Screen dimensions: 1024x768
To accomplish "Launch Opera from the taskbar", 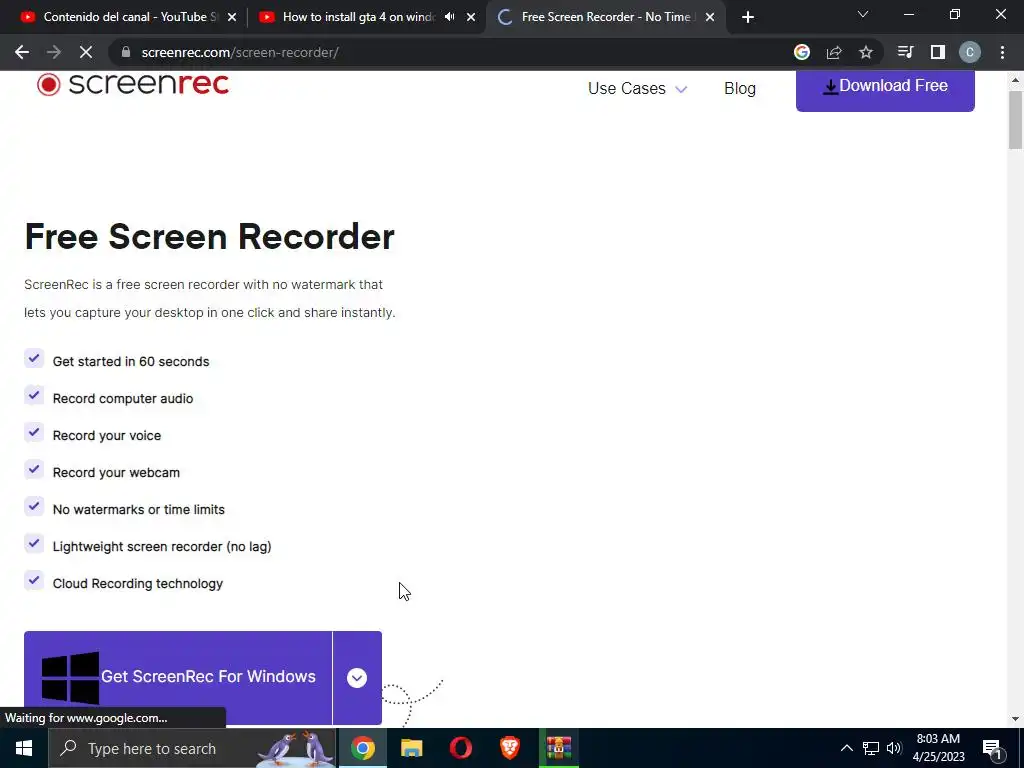I will 460,748.
